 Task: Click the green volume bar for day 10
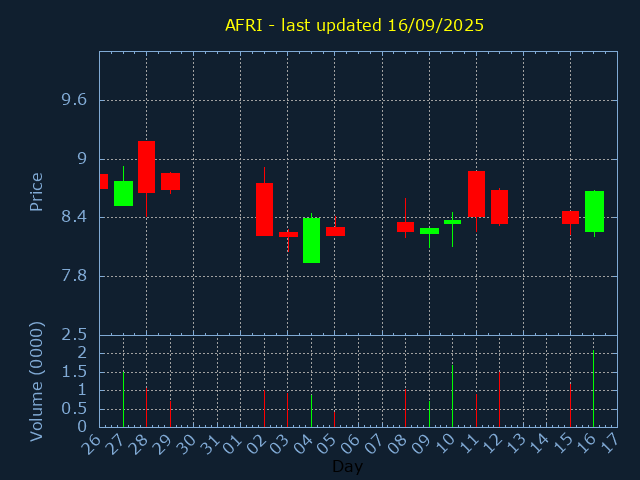452,396
